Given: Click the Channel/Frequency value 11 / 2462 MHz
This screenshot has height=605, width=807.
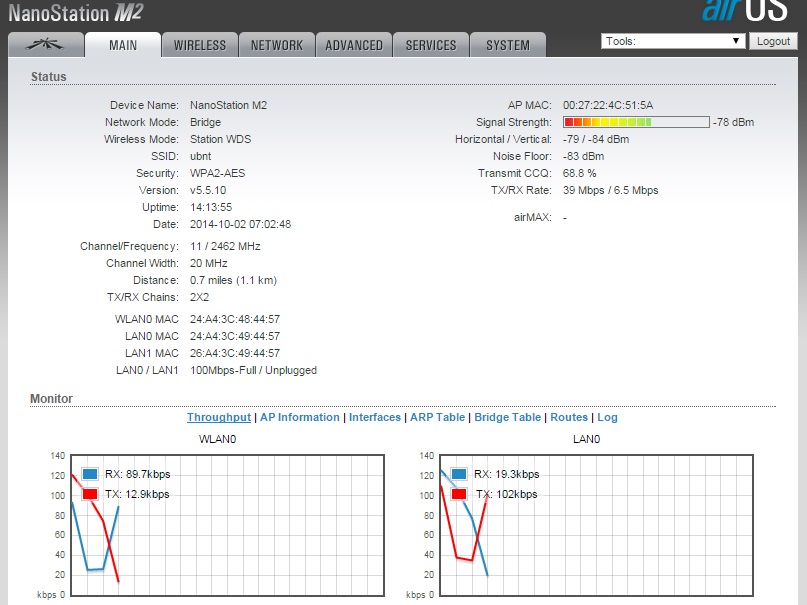Looking at the screenshot, I should pos(225,246).
